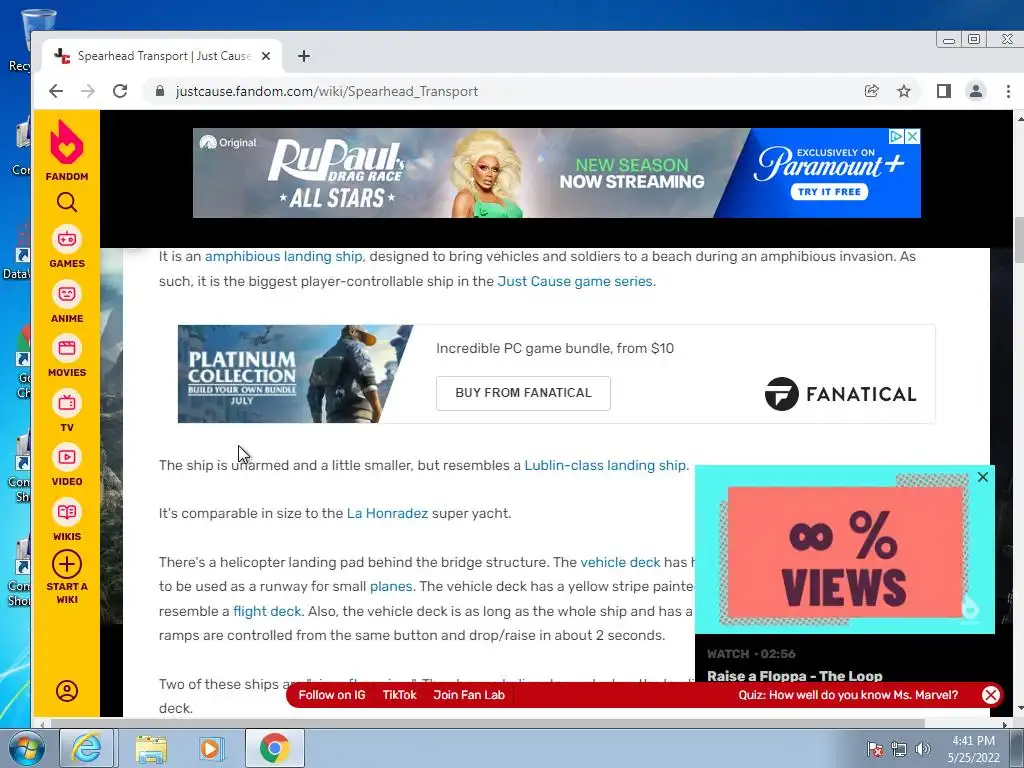The width and height of the screenshot is (1024, 768).
Task: Open the Games section in sidebar
Action: pyautogui.click(x=67, y=248)
